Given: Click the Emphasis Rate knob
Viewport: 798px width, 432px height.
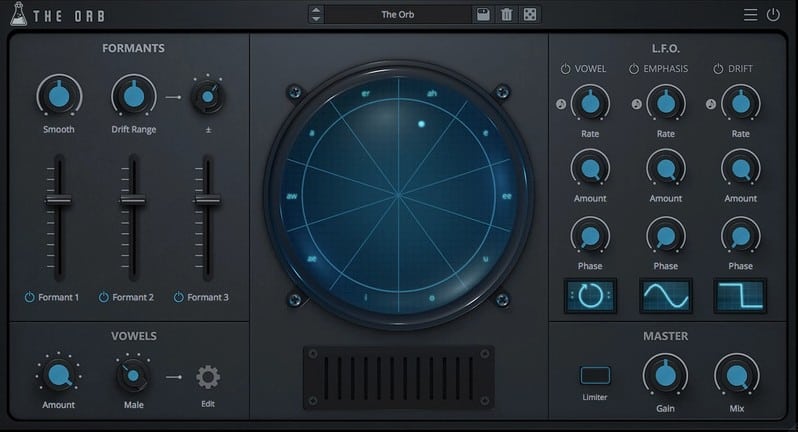Looking at the screenshot, I should click(x=666, y=104).
